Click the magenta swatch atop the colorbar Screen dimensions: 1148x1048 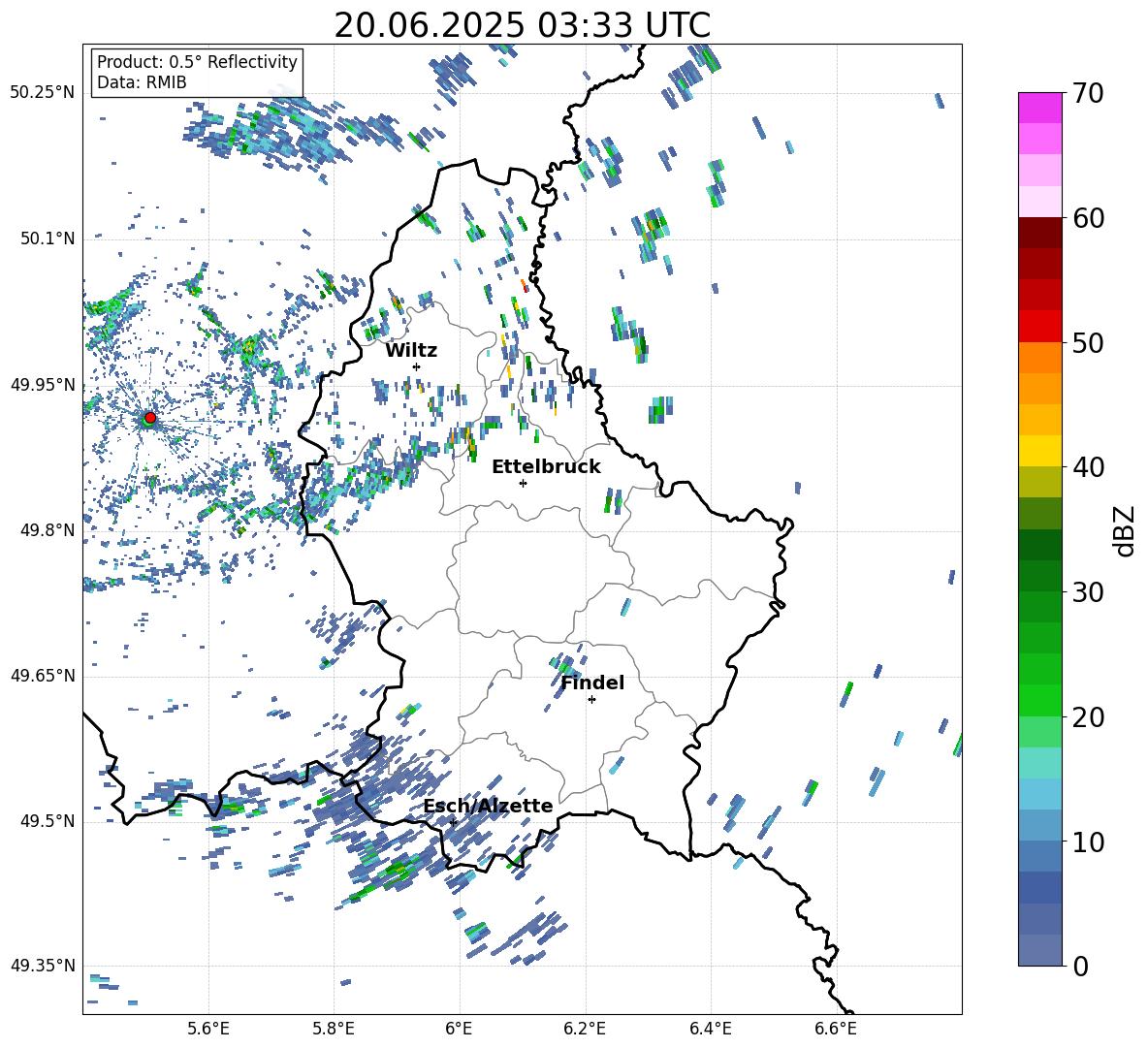pos(1040,108)
